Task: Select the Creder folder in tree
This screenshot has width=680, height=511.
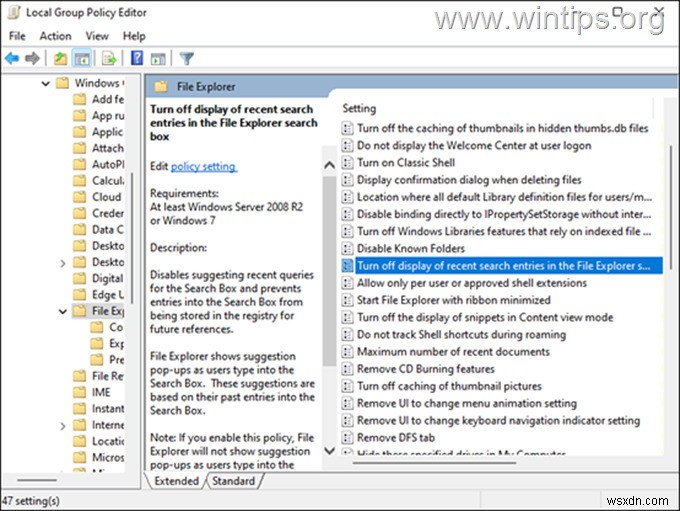Action: point(108,213)
